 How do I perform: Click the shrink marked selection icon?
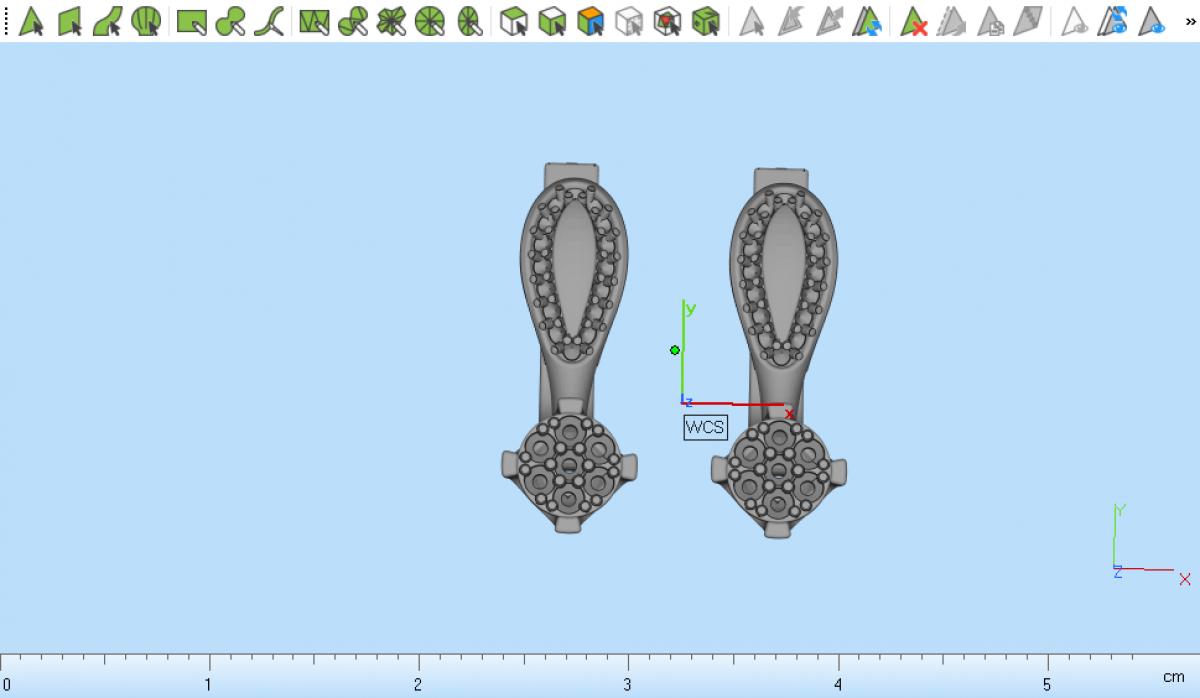tap(791, 21)
